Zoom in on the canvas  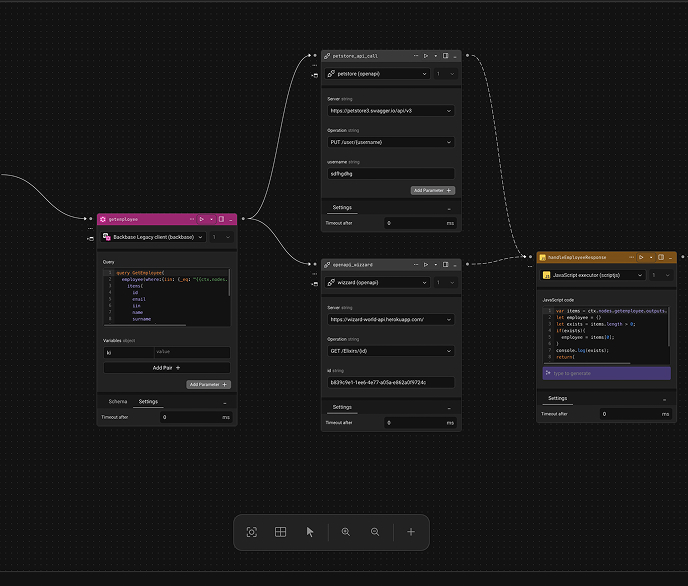coord(346,532)
